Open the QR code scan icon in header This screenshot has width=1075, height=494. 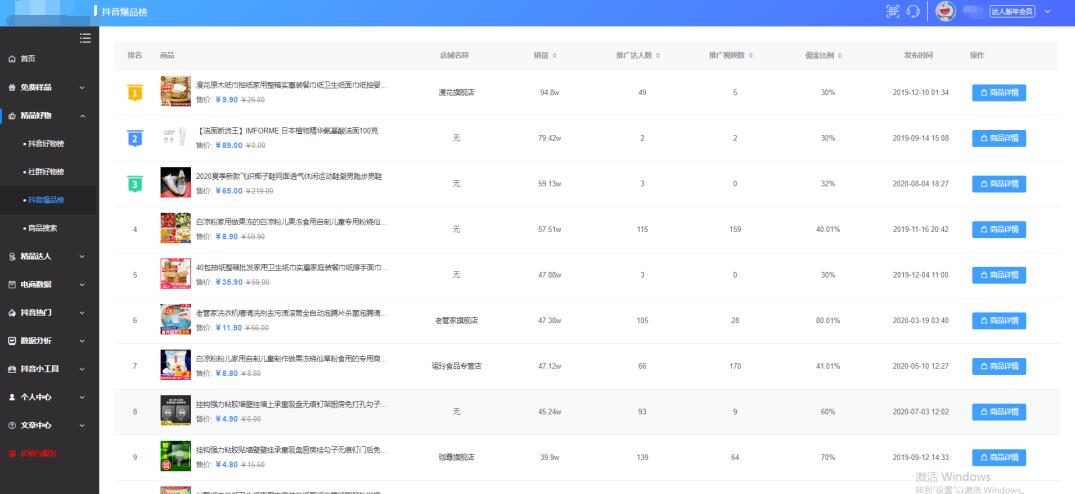pyautogui.click(x=892, y=12)
